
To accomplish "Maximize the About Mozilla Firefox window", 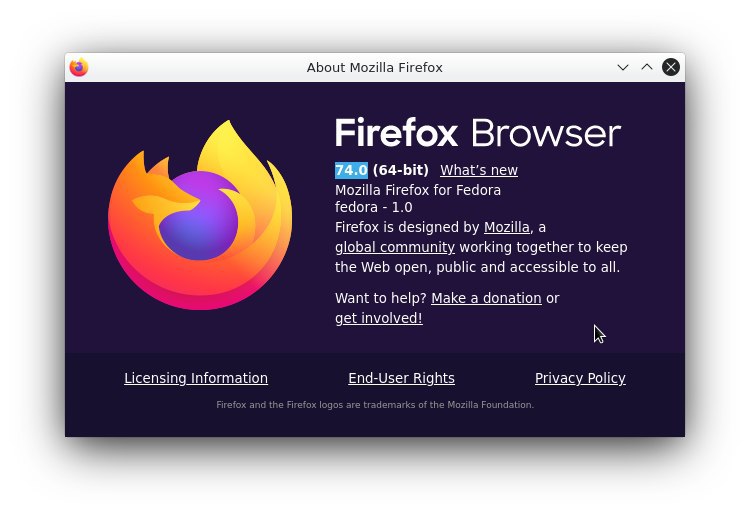I will coord(647,67).
